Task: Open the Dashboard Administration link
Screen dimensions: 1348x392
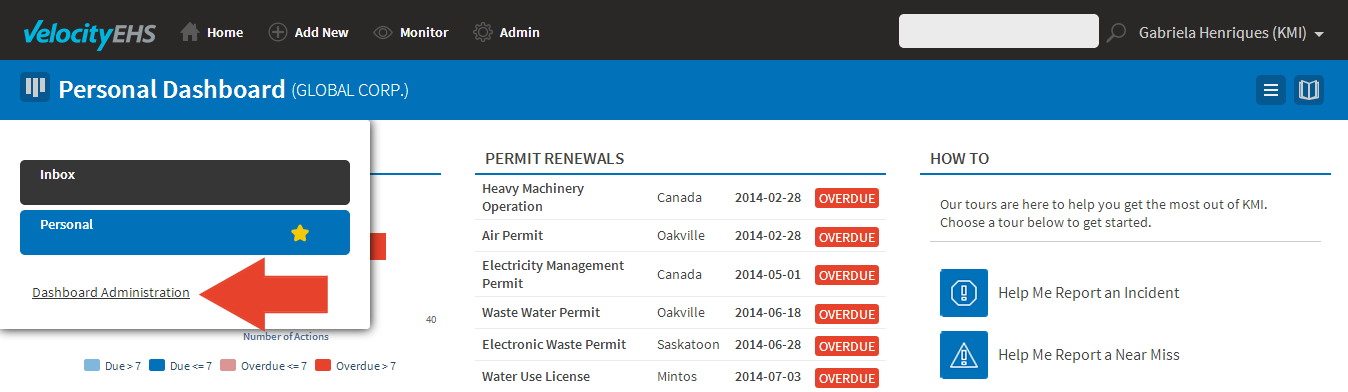Action: pos(111,293)
